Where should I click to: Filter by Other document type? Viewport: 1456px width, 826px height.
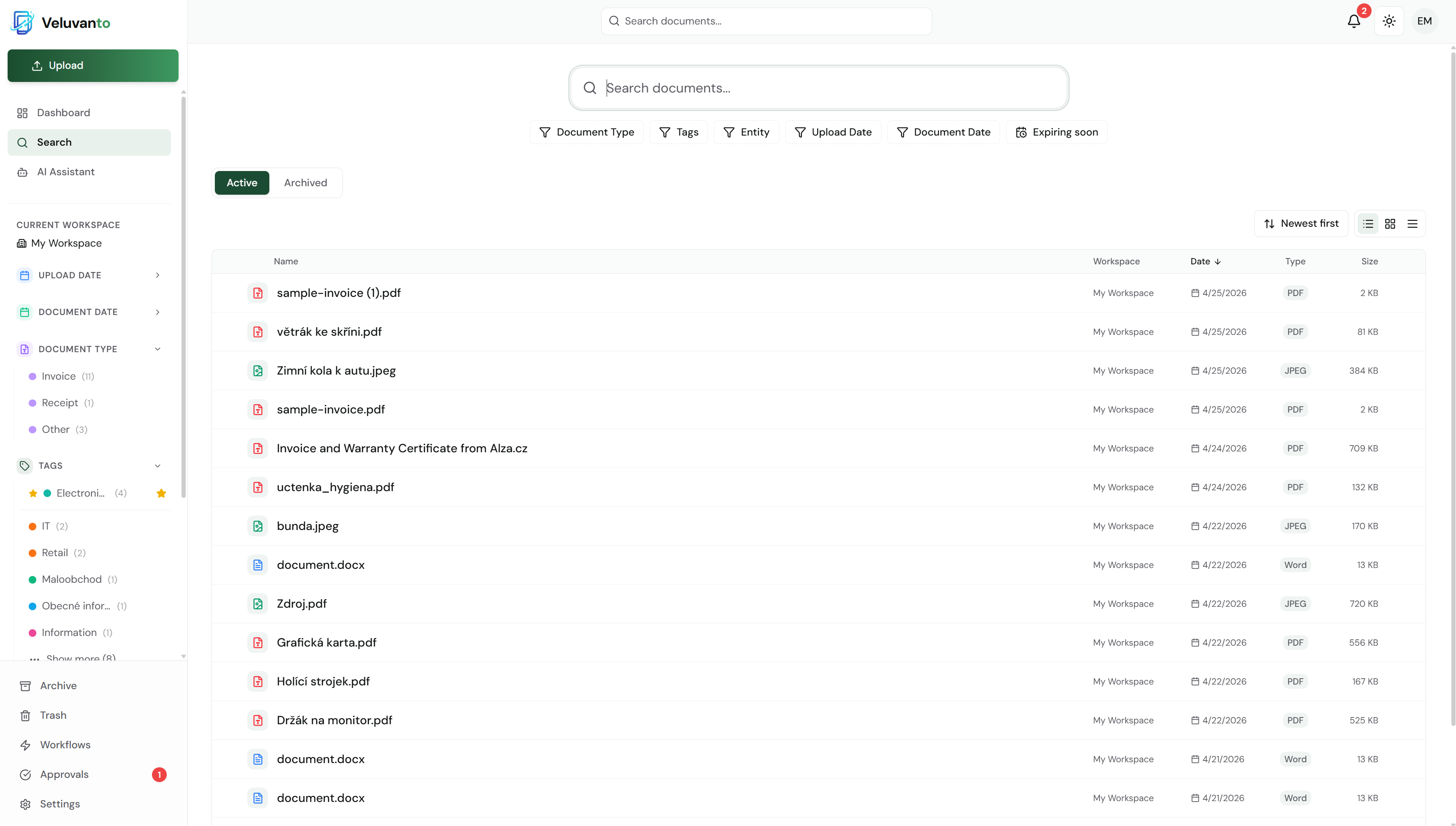(58, 429)
